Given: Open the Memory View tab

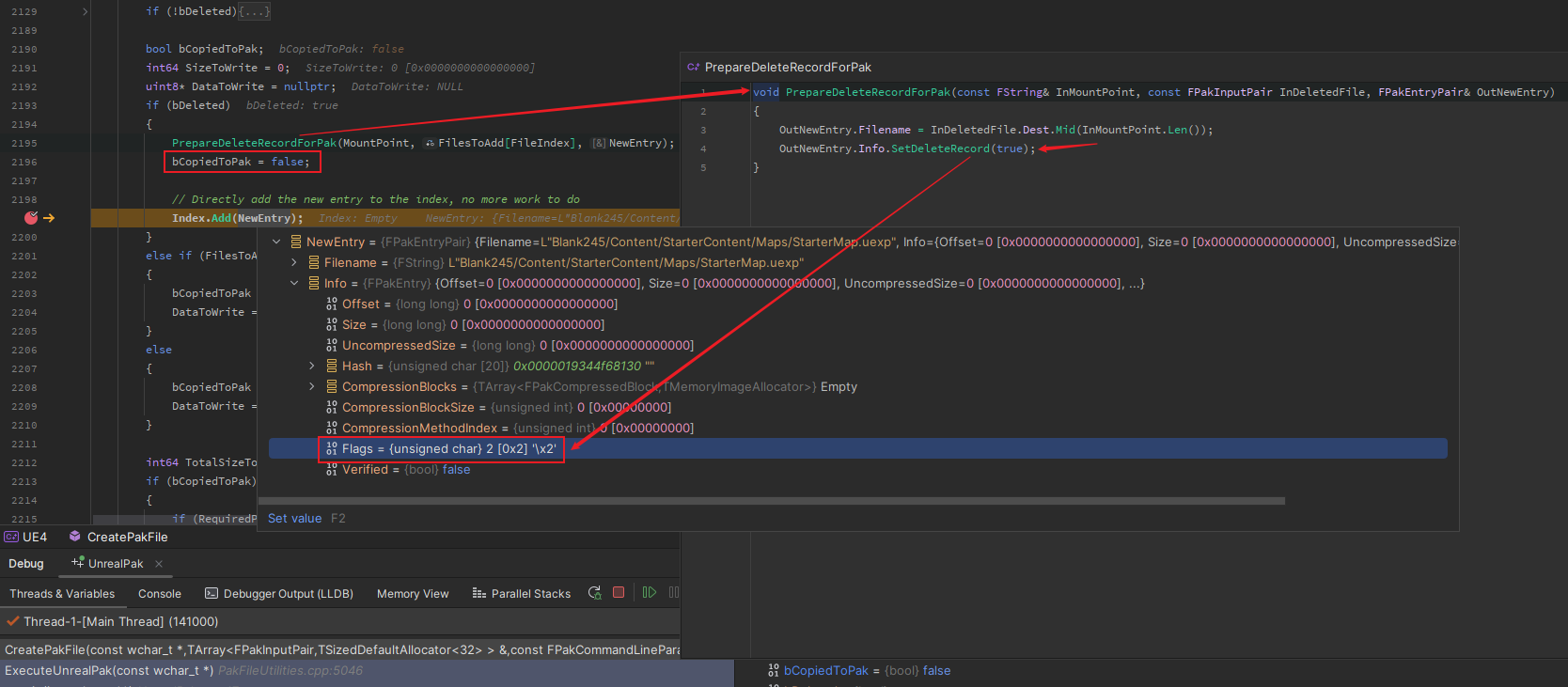Looking at the screenshot, I should coord(413,594).
